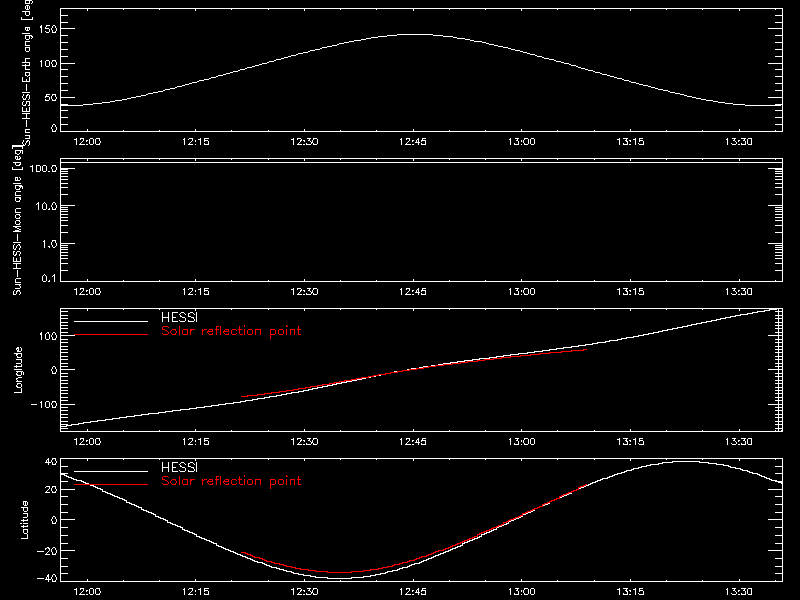The width and height of the screenshot is (800, 600).
Task: Click the 10.0 tick on Moon angle axis
Action: tap(46, 206)
